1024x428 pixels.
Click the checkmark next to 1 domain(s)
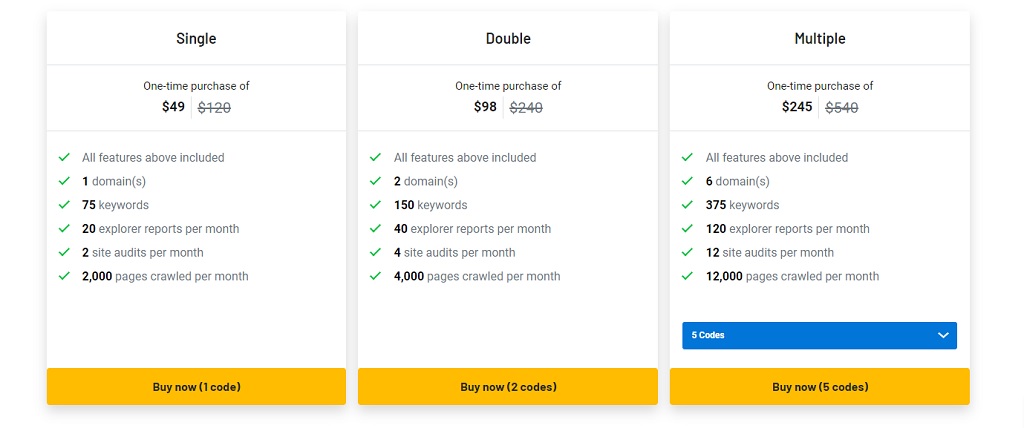point(64,181)
